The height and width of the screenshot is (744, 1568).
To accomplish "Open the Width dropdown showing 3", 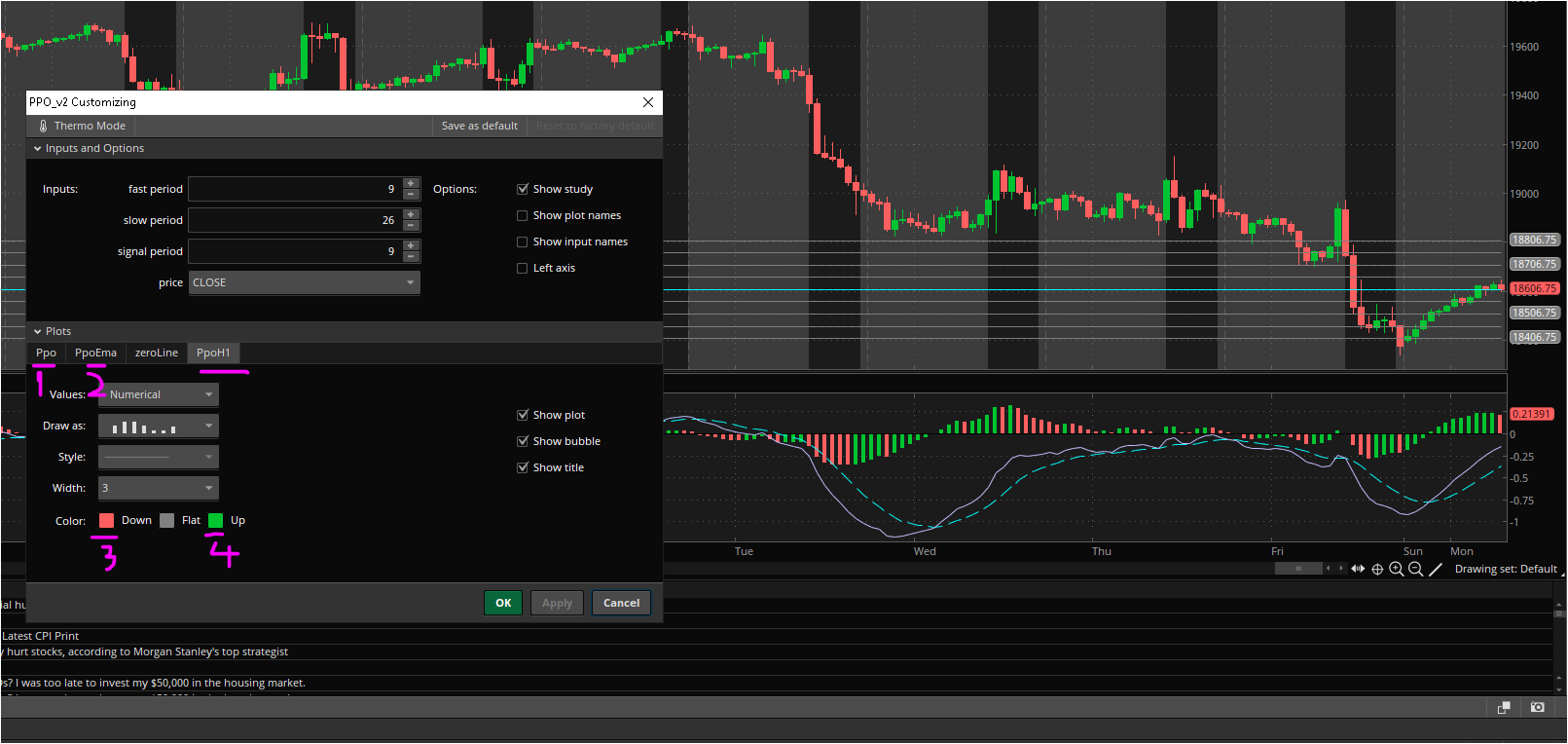I will [159, 488].
